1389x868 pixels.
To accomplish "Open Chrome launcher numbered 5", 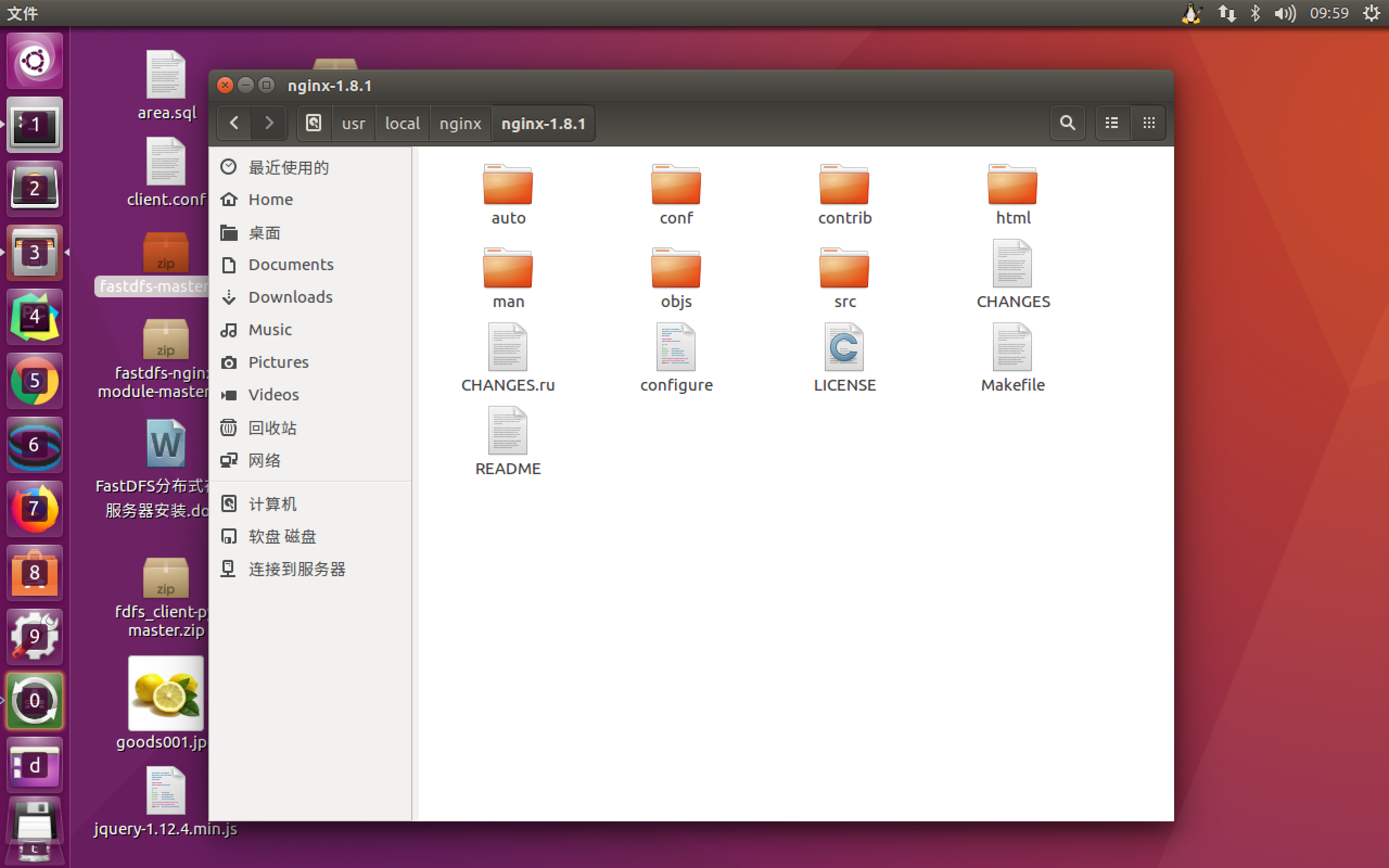I will pyautogui.click(x=34, y=381).
